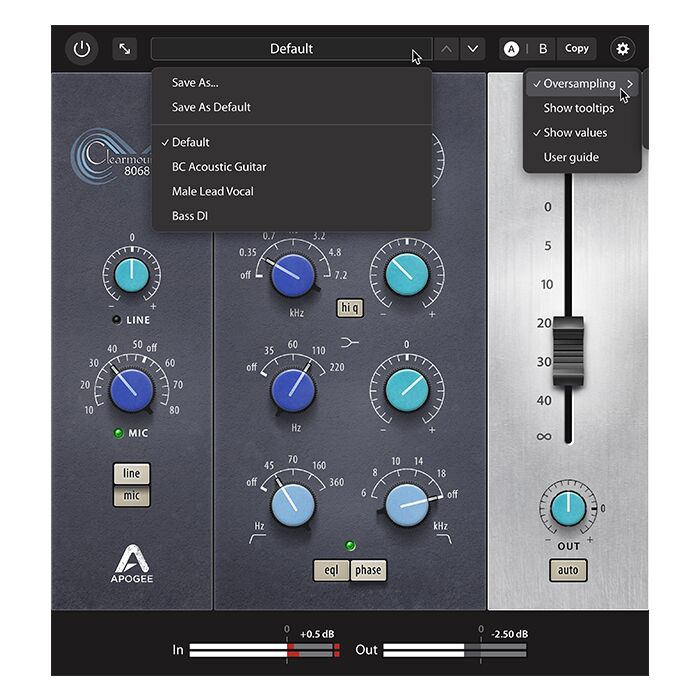Open the settings gear icon

[623, 48]
